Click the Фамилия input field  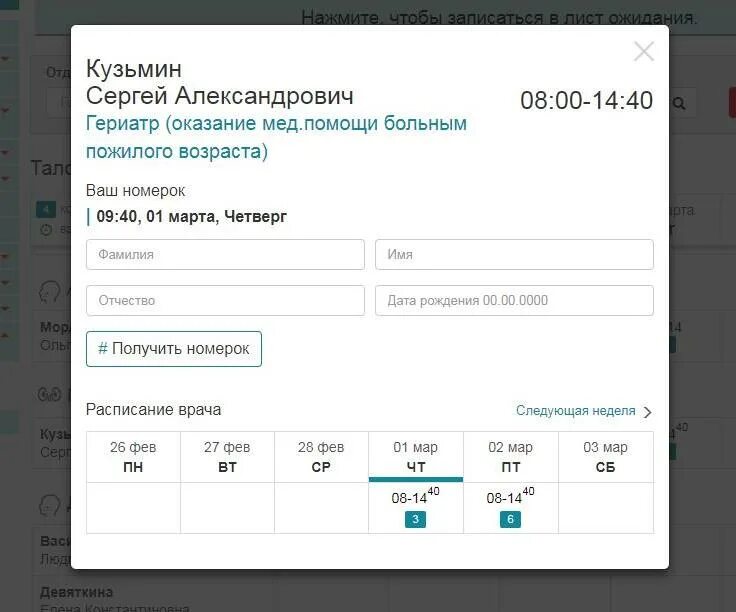click(x=225, y=254)
